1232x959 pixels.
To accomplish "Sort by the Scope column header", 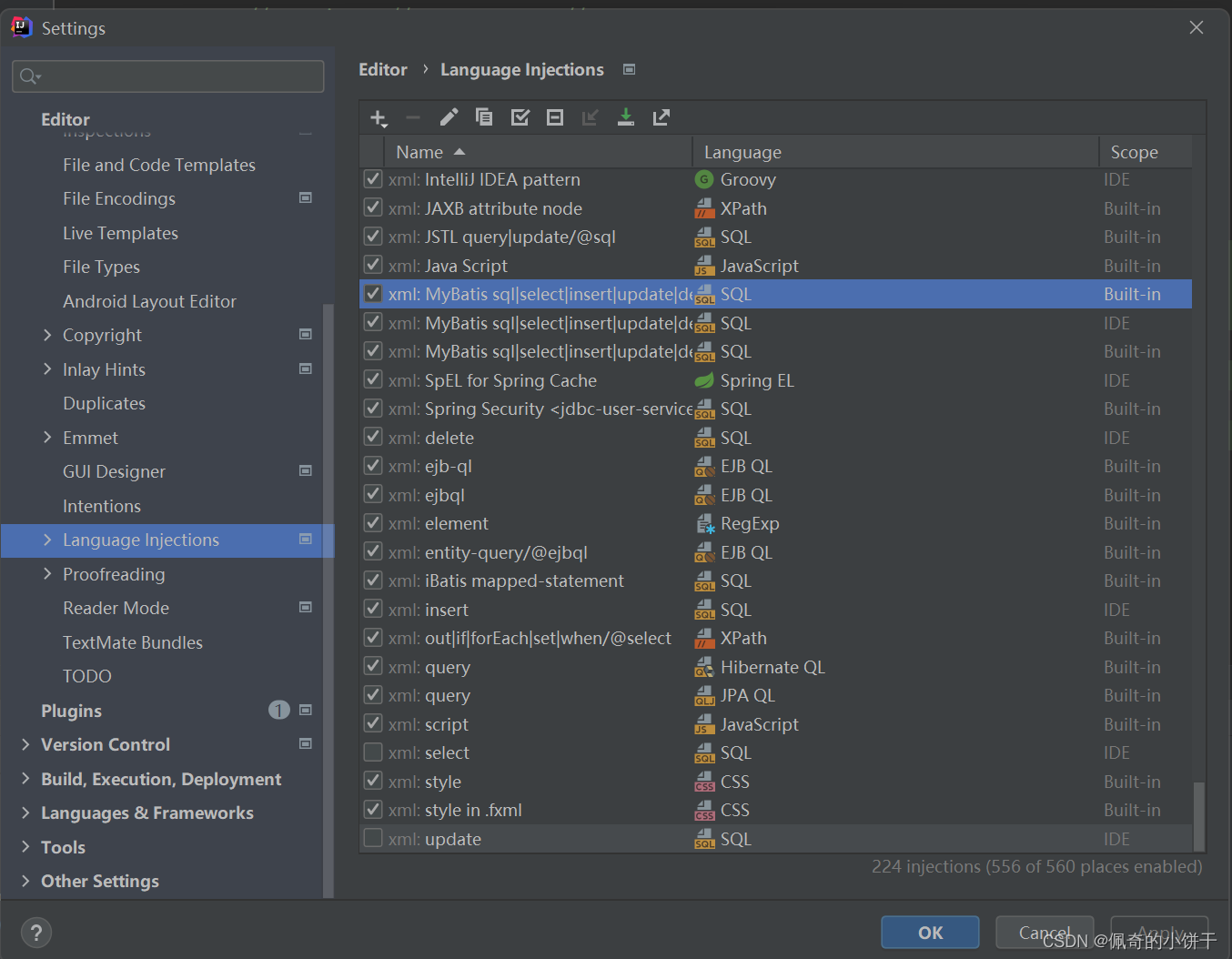I will (1146, 152).
